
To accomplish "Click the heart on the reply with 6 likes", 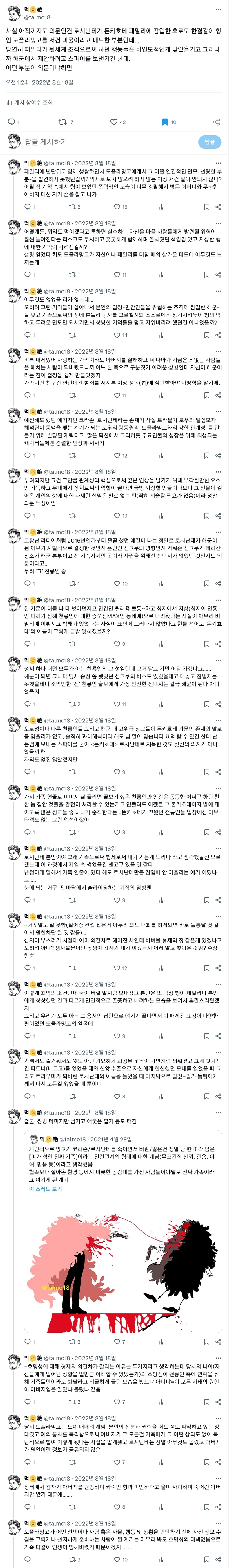I will click(117, 1506).
